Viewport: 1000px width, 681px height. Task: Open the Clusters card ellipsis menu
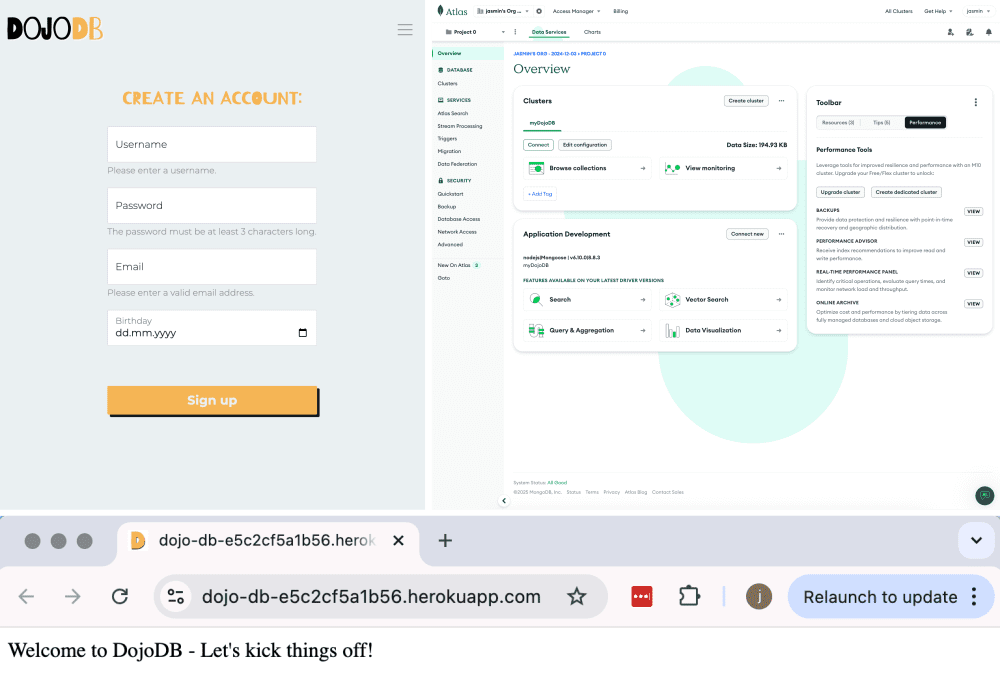[x=781, y=101]
